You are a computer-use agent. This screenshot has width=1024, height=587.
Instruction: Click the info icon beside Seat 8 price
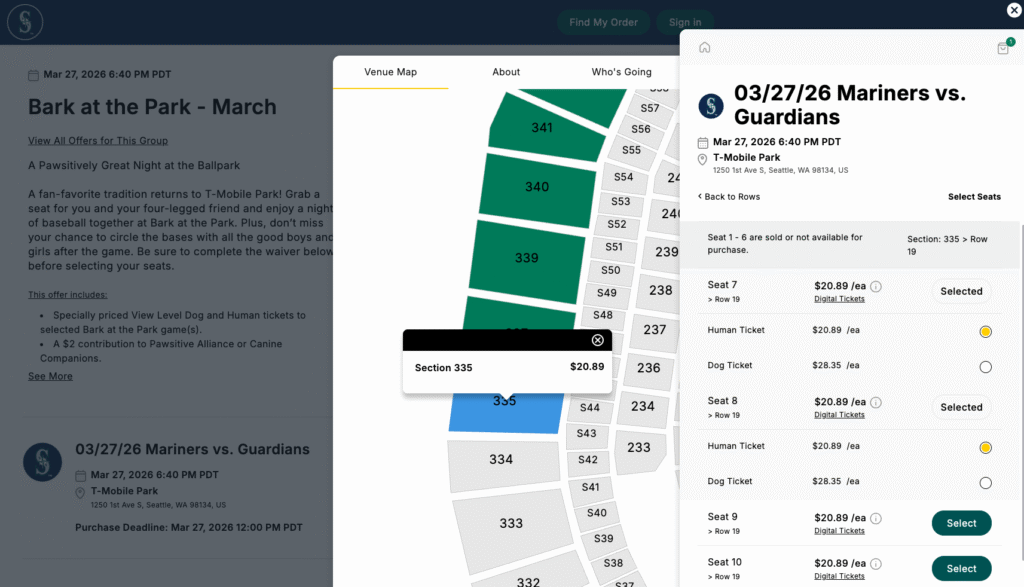pyautogui.click(x=876, y=402)
